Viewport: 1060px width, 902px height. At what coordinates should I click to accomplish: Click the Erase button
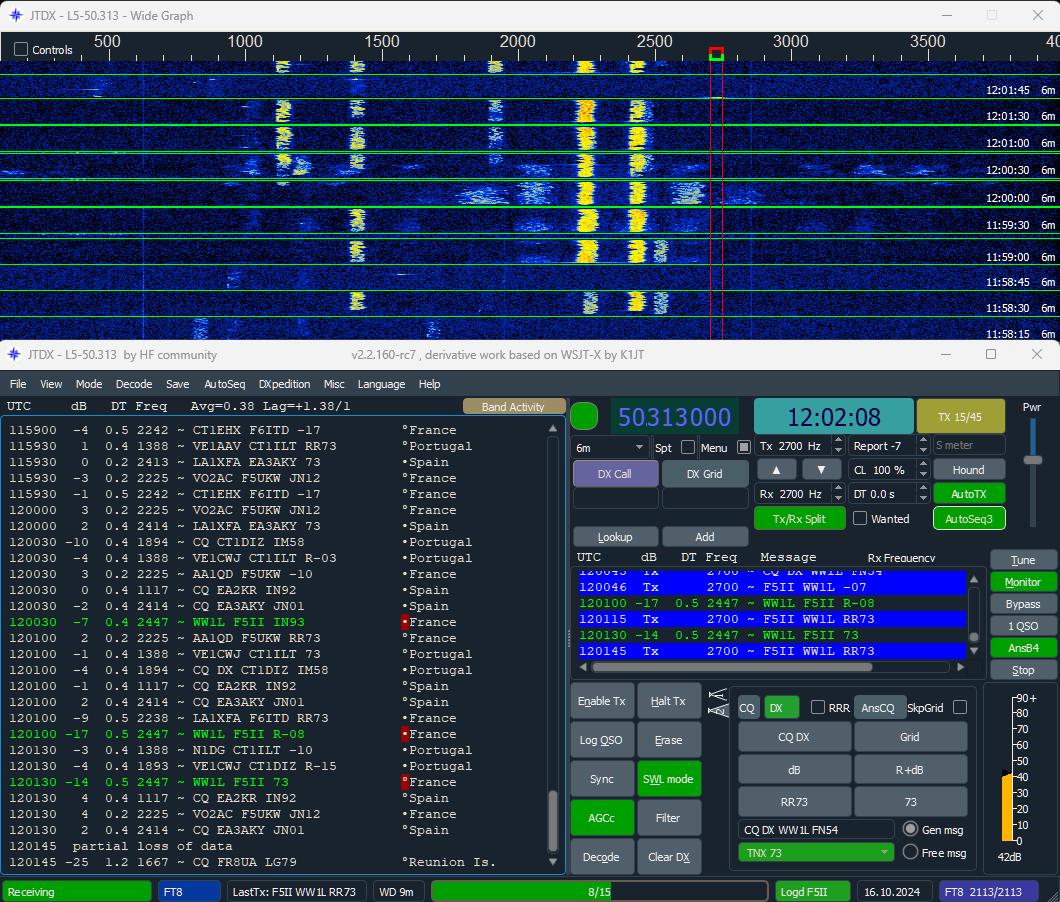point(668,740)
